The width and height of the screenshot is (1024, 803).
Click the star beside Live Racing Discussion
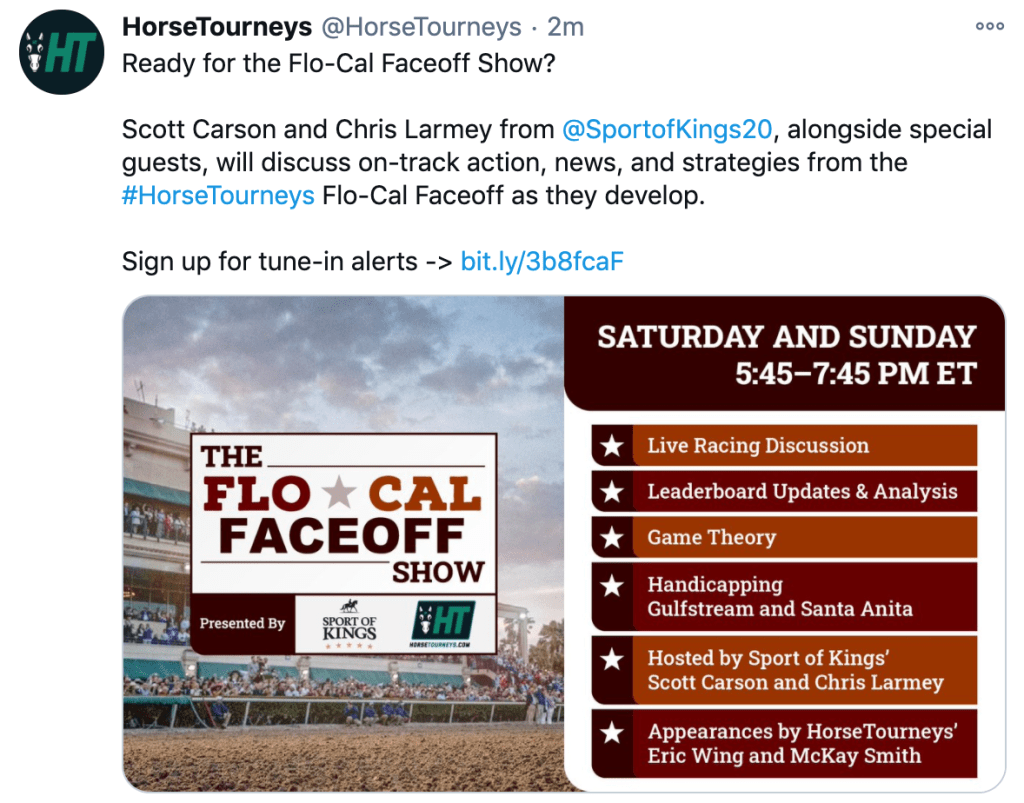tap(612, 446)
